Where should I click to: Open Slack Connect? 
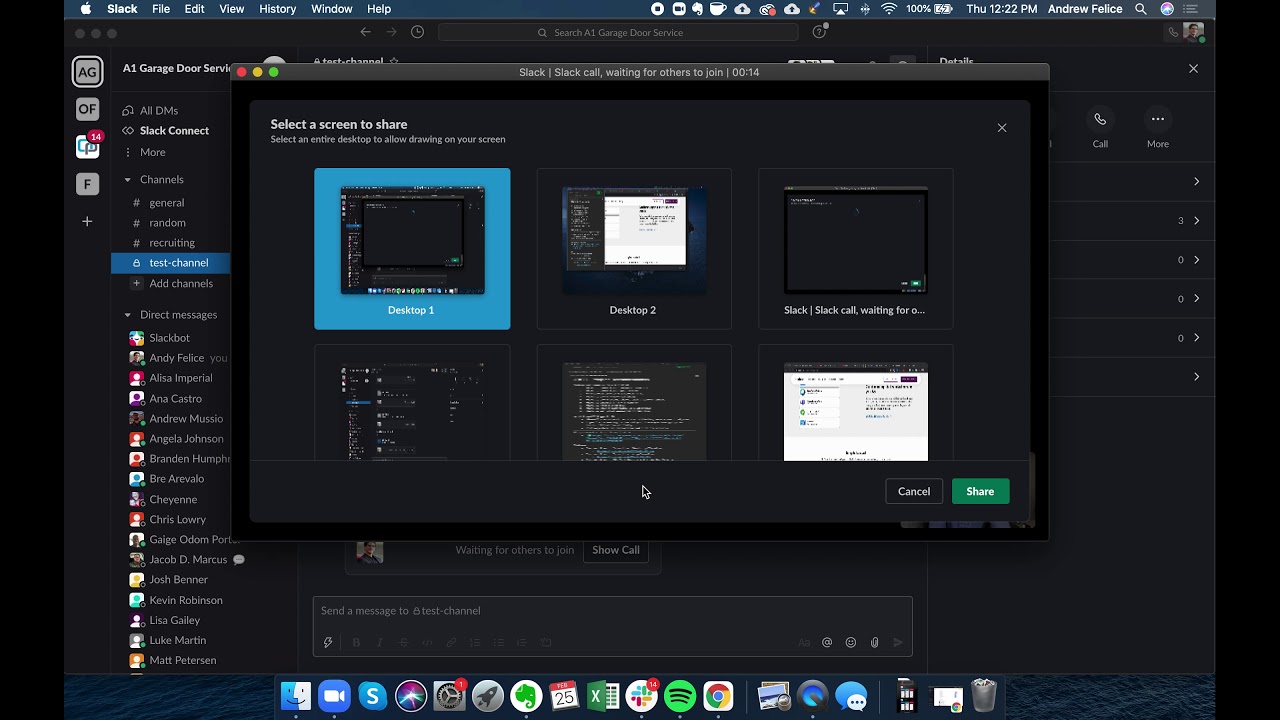coord(174,131)
